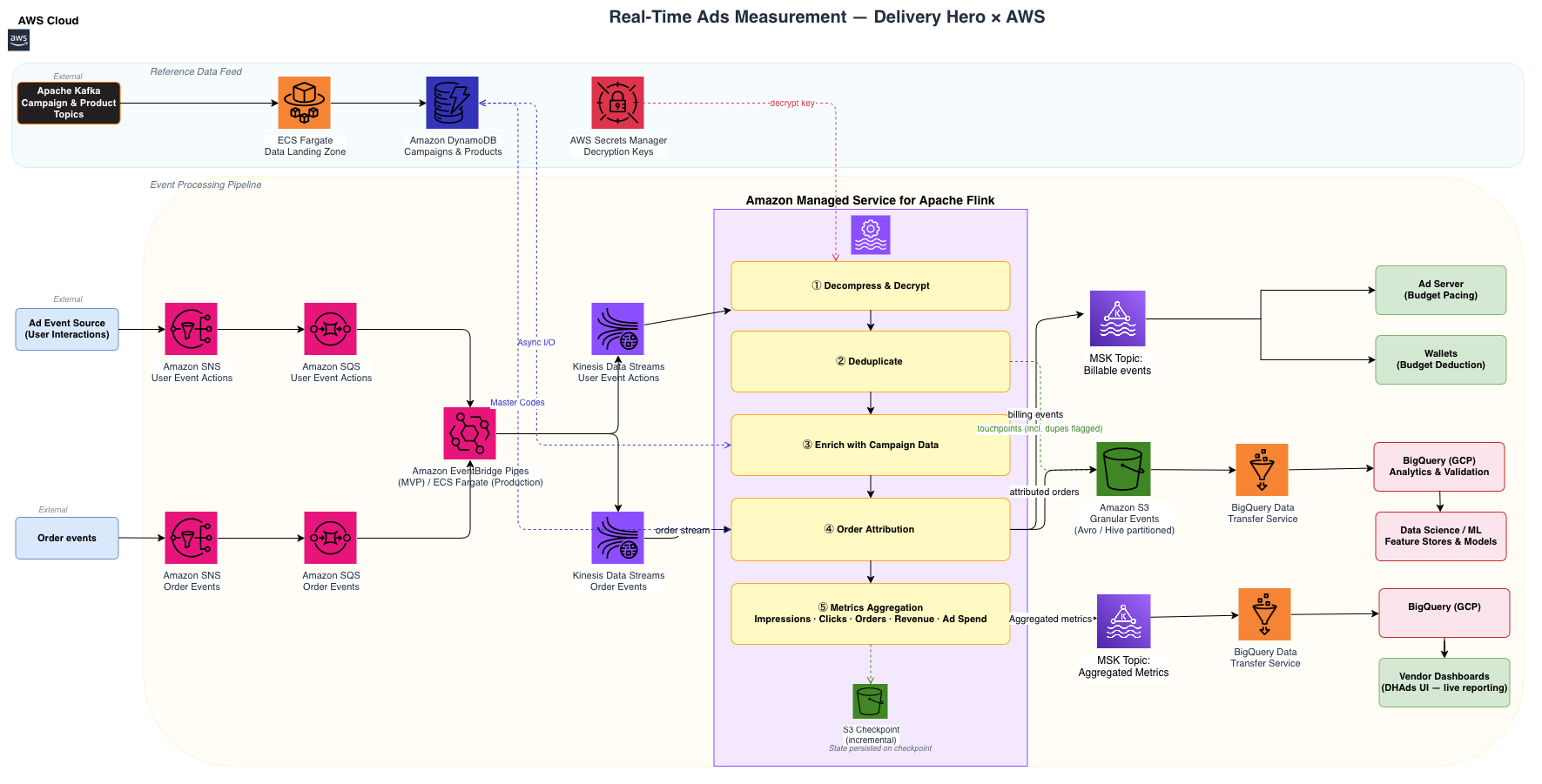Viewport: 1542px width, 784px height.
Task: Select the MSK Topic Aggregated Metrics icon
Action: (1123, 621)
